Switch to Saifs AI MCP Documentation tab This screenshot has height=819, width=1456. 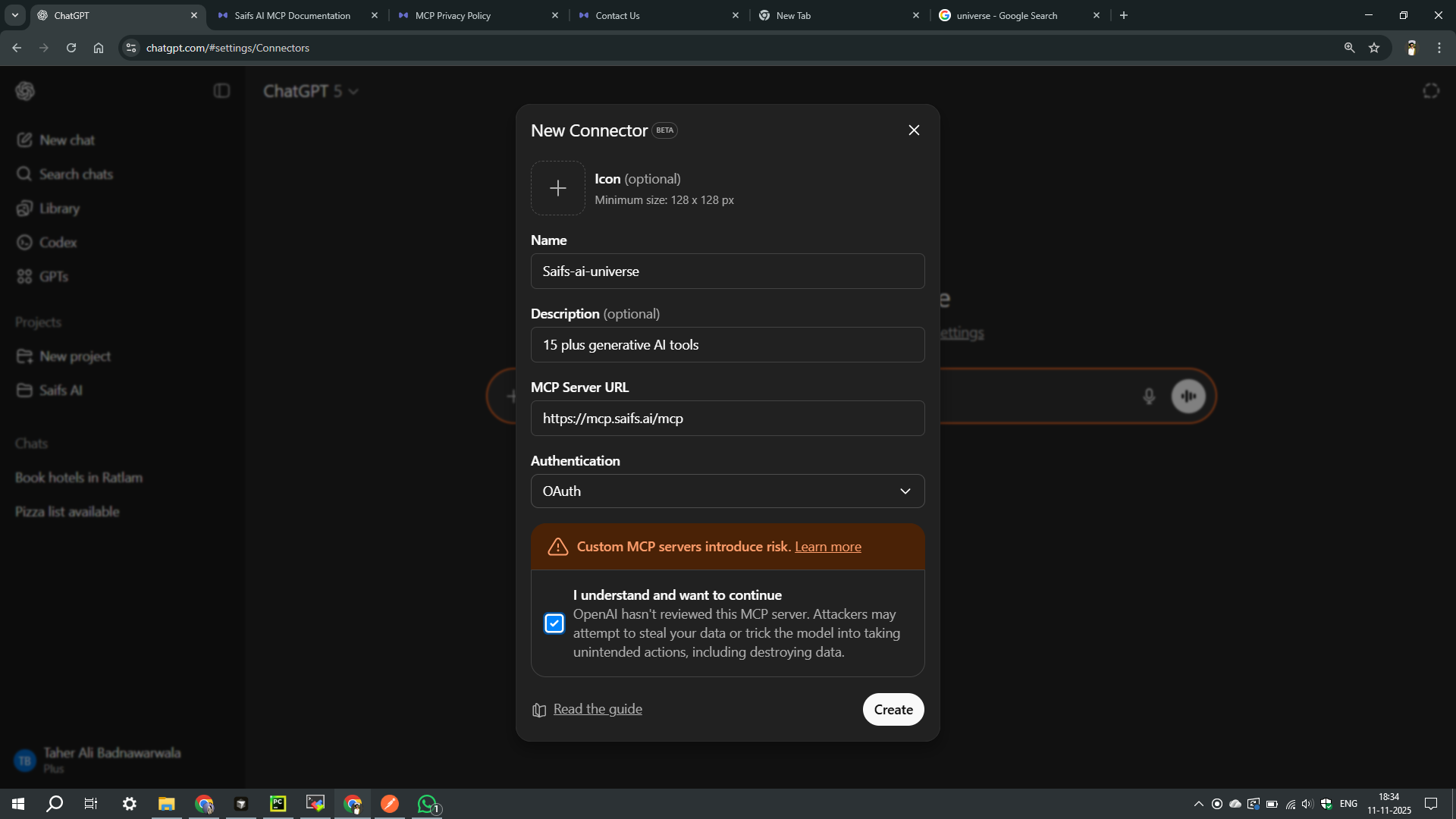(x=293, y=15)
